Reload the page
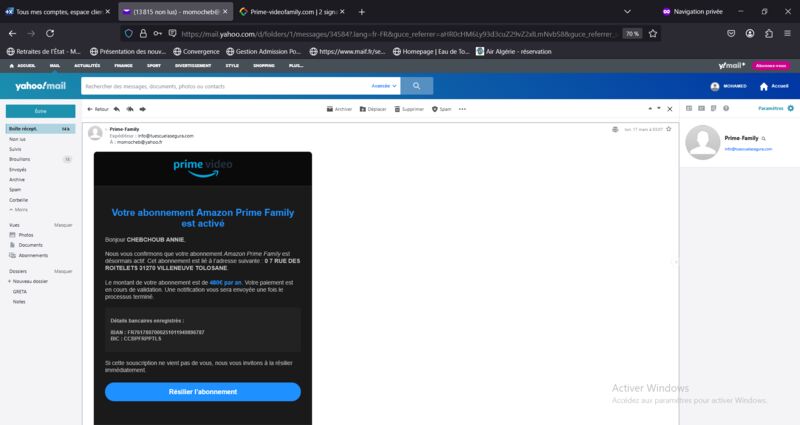This screenshot has height=425, width=800. coord(50,34)
